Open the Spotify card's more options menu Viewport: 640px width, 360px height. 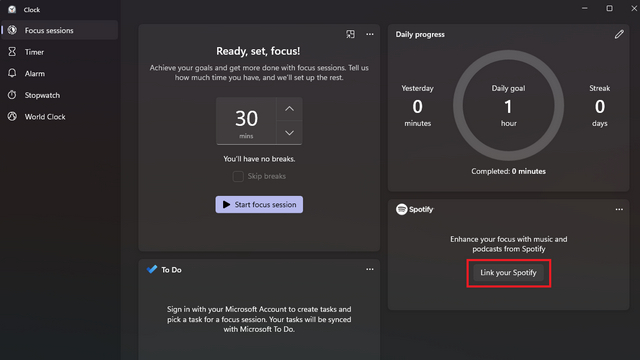point(619,209)
